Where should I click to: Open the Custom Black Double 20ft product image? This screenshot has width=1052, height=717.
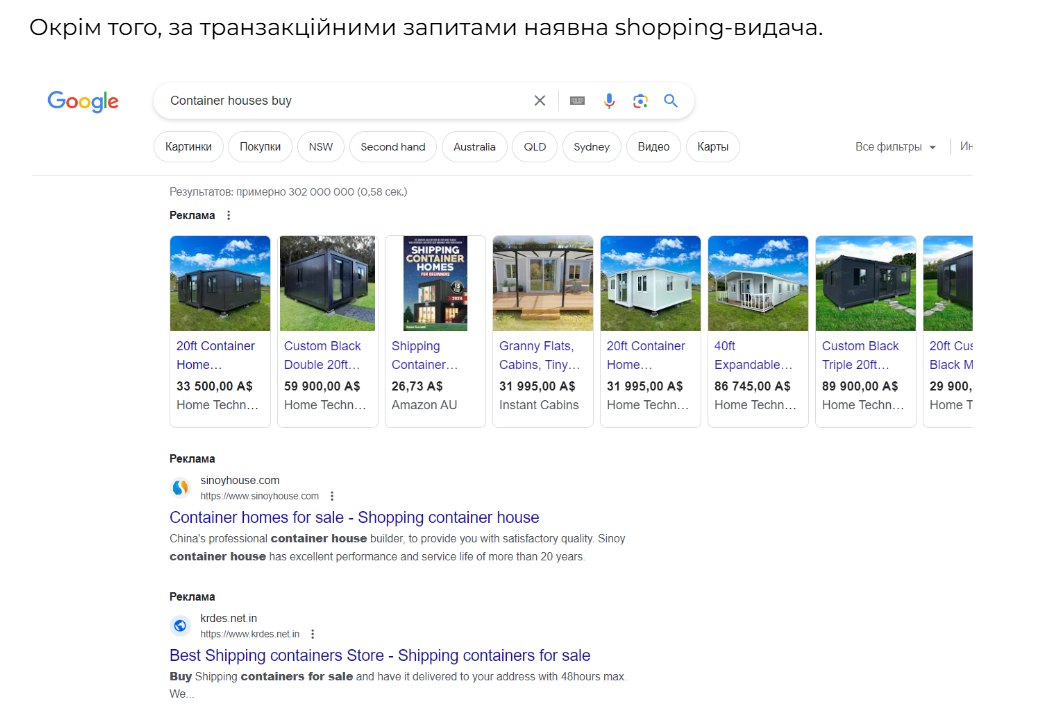pyautogui.click(x=327, y=283)
